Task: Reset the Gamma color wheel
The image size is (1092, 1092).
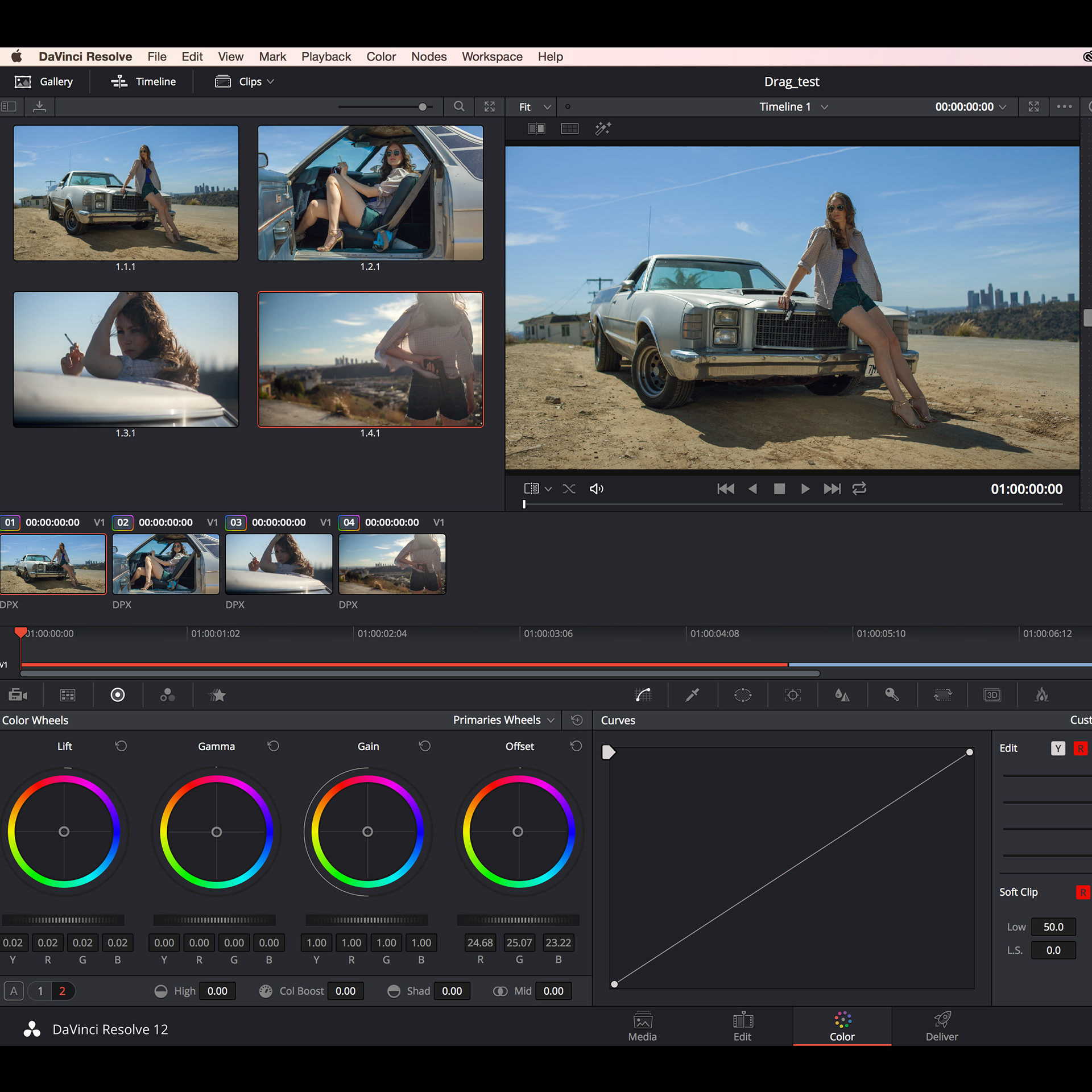Action: 273,746
